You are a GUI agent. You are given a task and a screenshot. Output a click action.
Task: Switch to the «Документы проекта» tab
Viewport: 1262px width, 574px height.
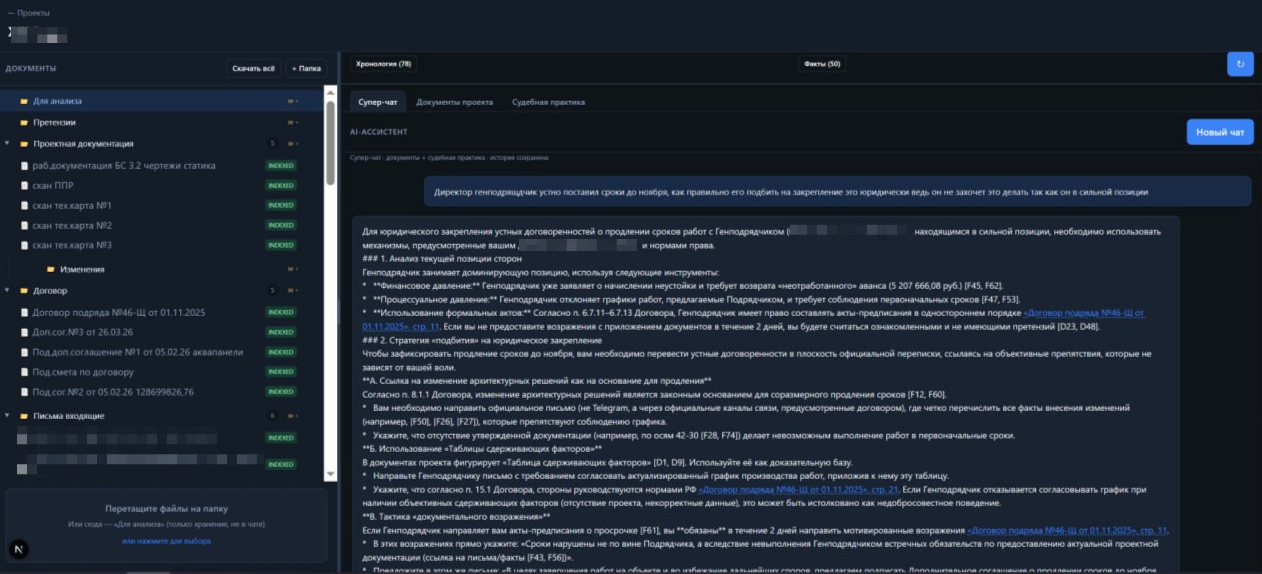pyautogui.click(x=455, y=102)
